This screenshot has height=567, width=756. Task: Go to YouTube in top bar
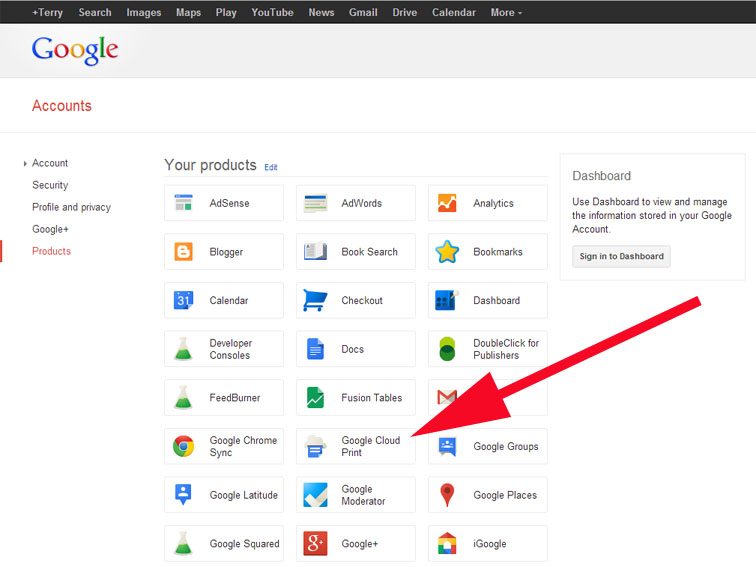point(272,13)
